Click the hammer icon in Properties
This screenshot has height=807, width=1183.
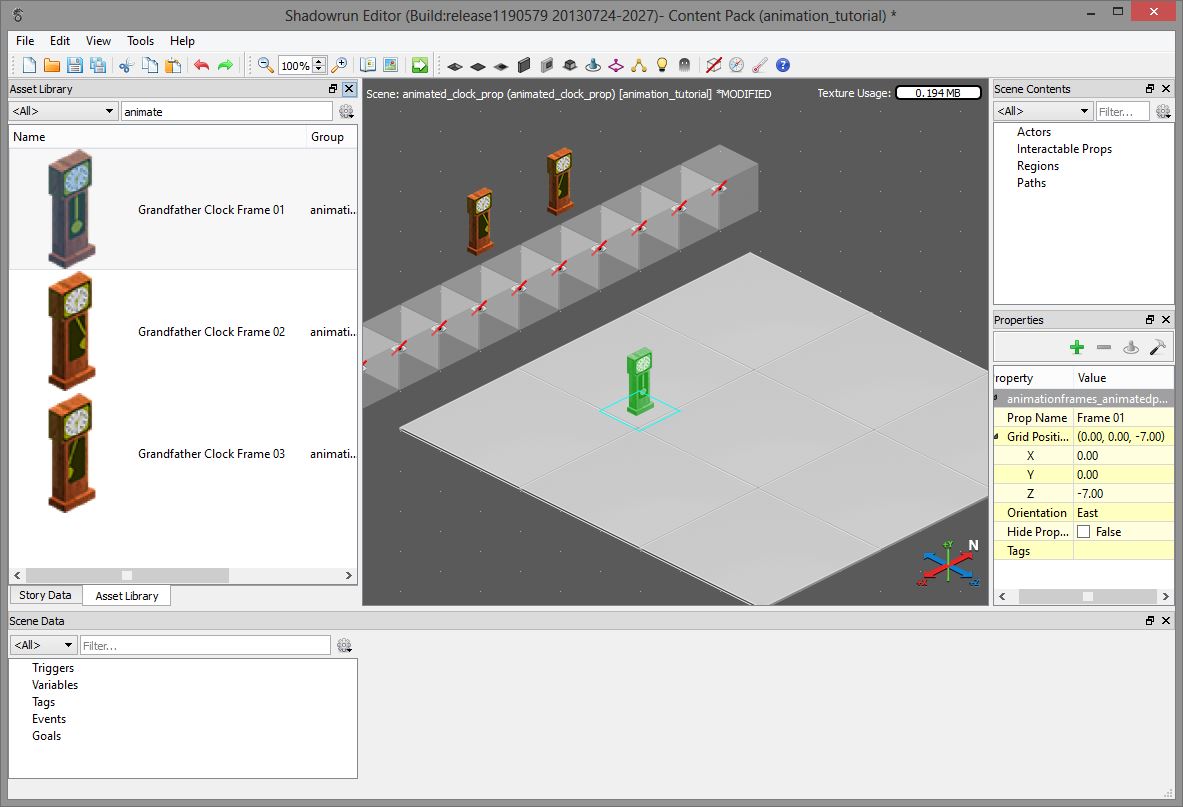pos(1157,347)
